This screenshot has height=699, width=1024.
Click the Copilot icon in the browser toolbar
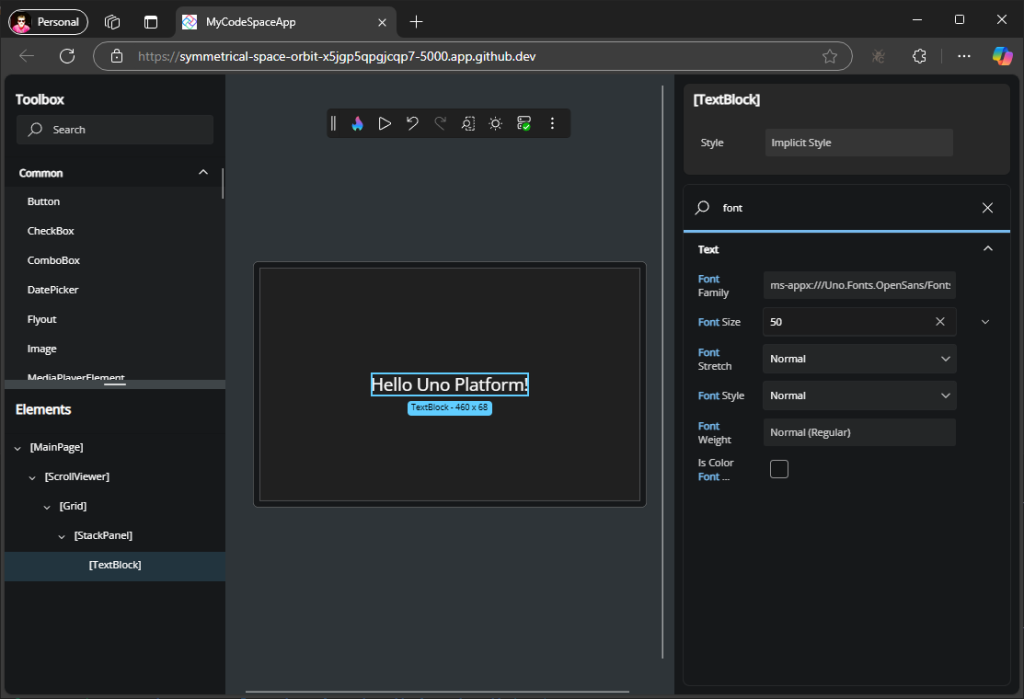coord(1003,56)
